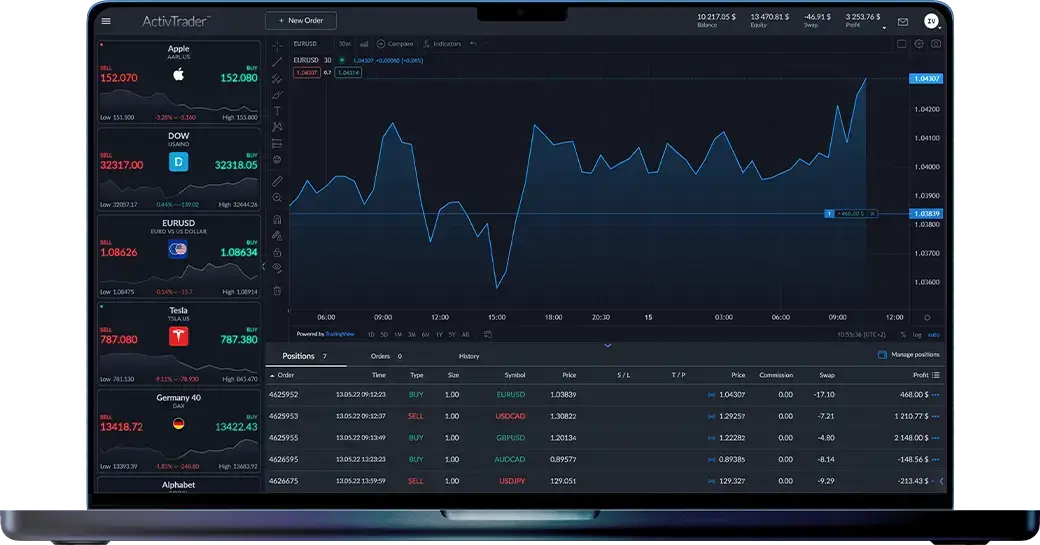Click the 1.04307 sell price box on chart

306,72
